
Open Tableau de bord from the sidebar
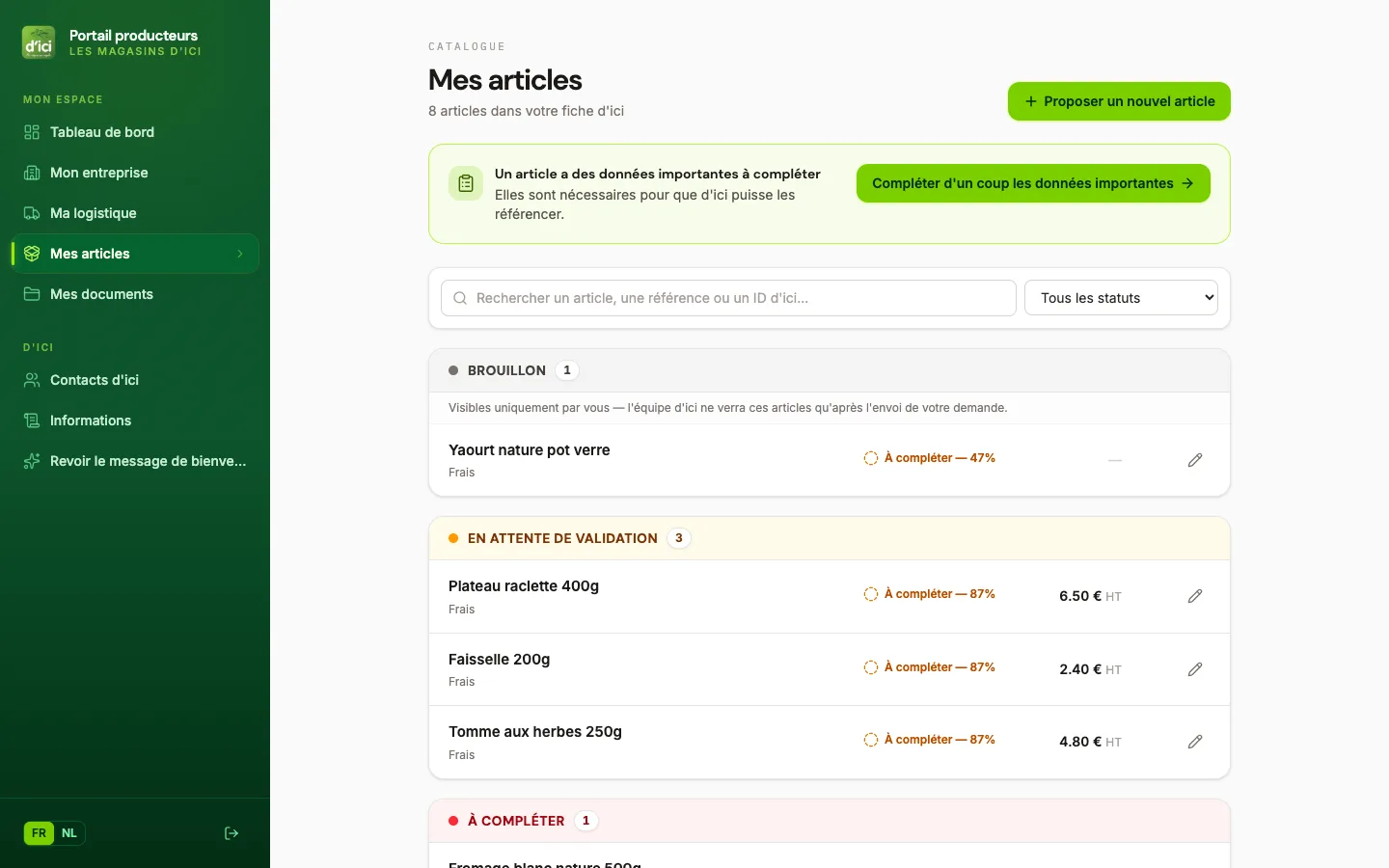pyautogui.click(x=135, y=132)
